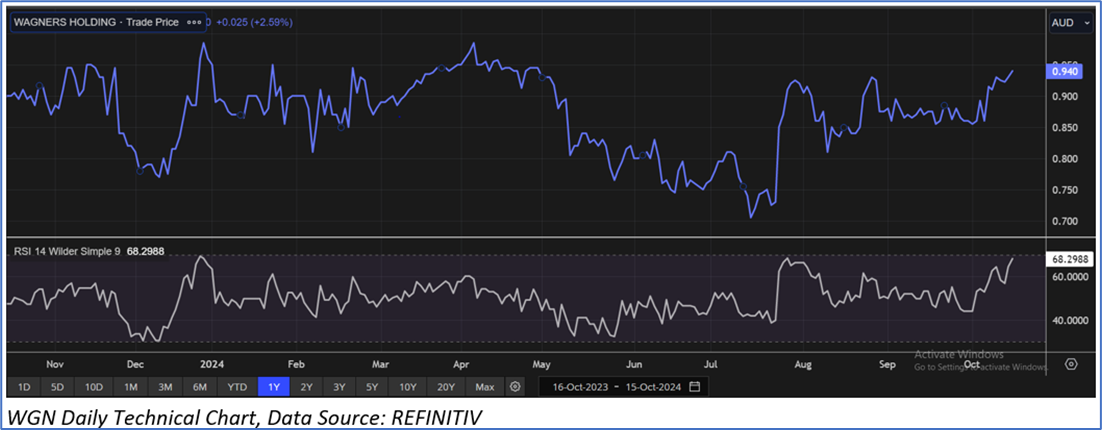The height and width of the screenshot is (430, 1102).
Task: Switch to YTD time range
Action: (238, 386)
